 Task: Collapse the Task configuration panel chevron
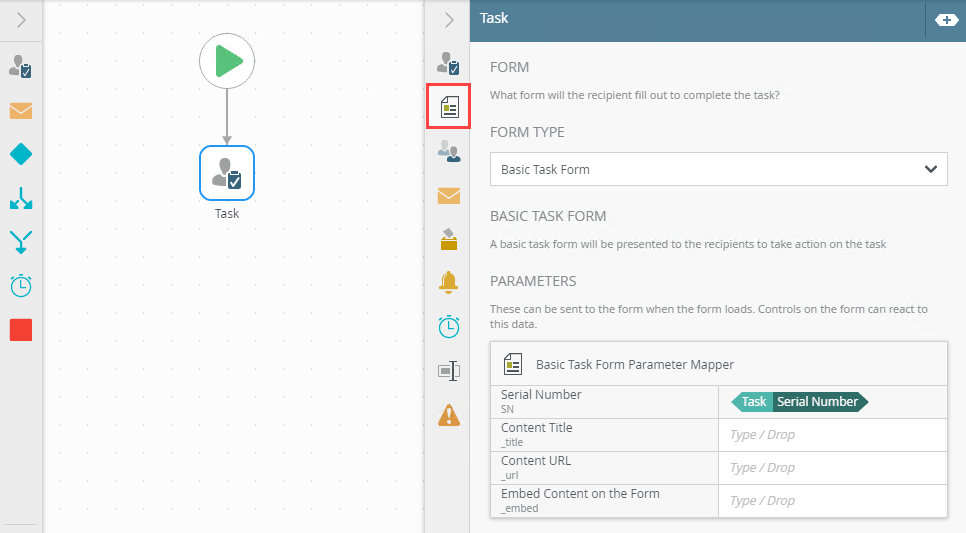coord(449,20)
